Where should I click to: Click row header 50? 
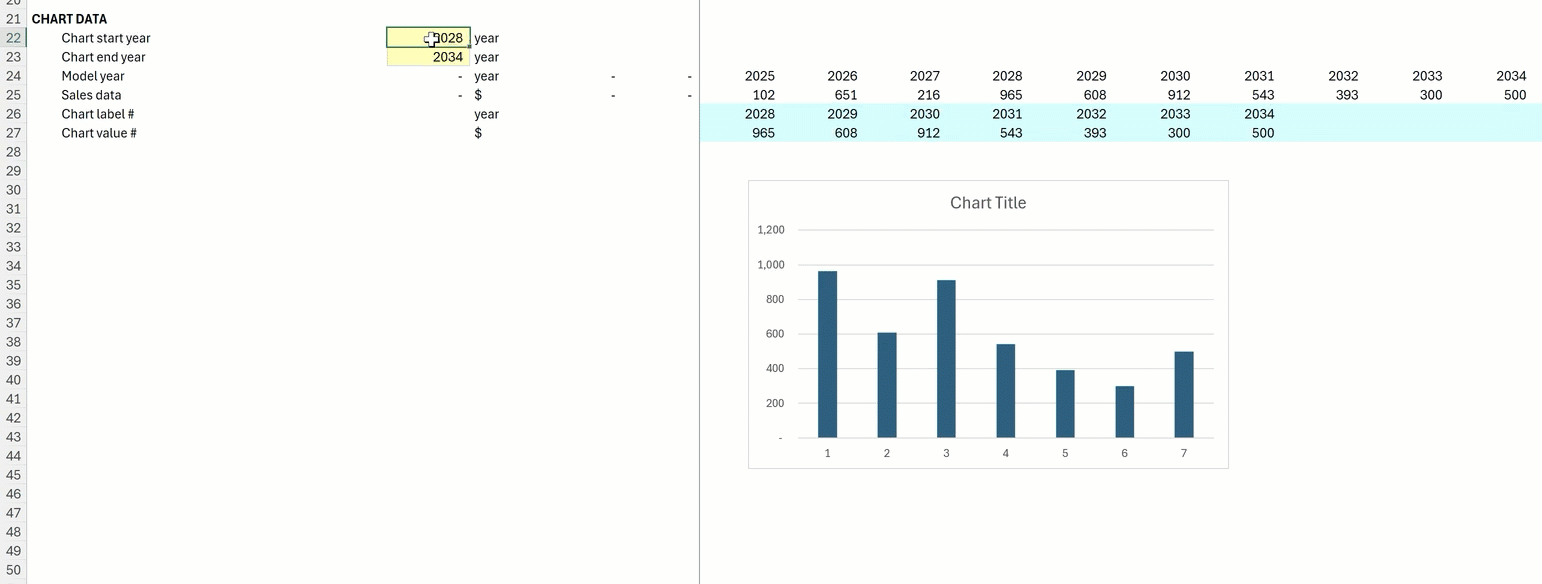(13, 570)
